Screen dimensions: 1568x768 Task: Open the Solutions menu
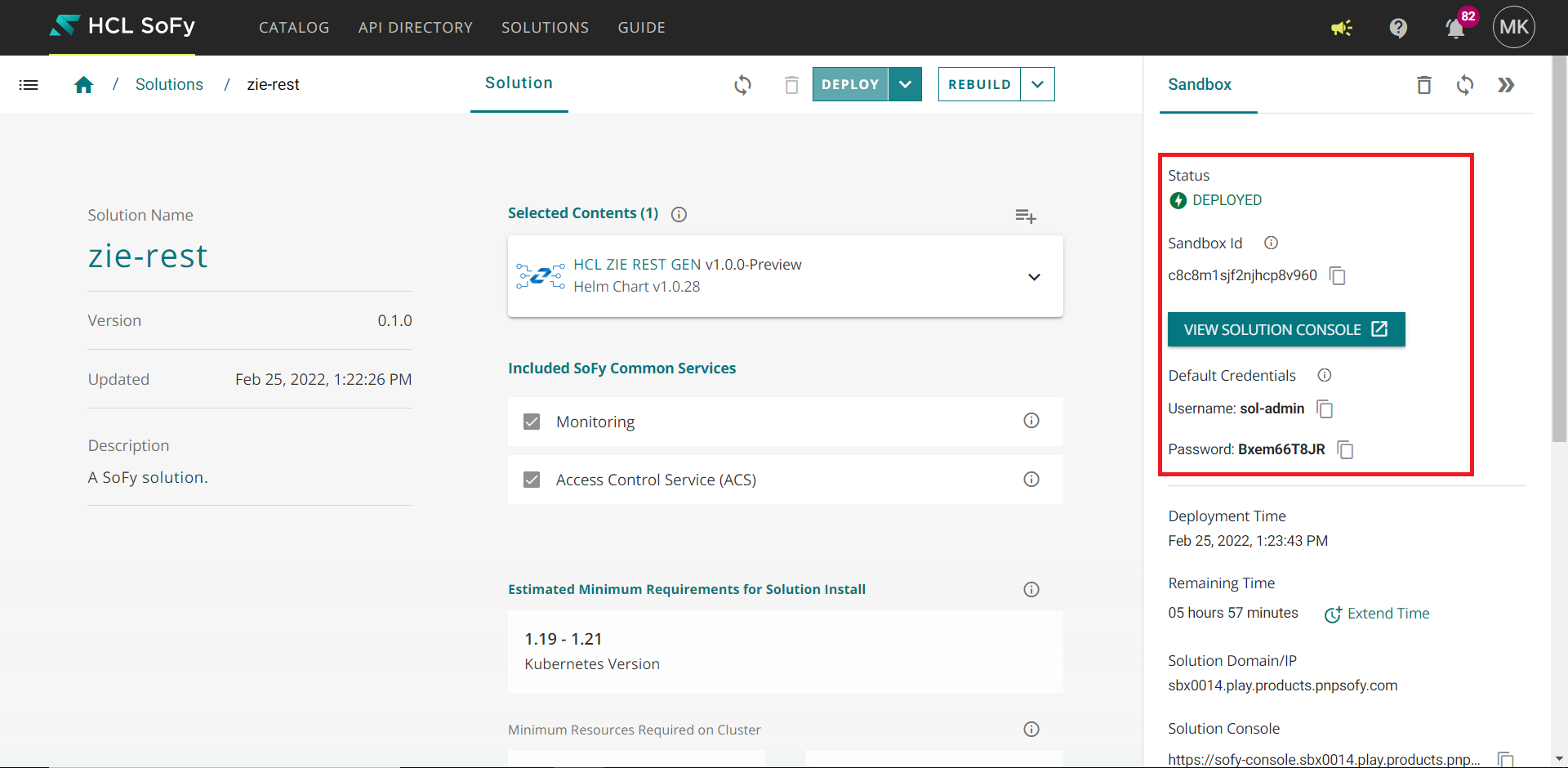point(545,28)
